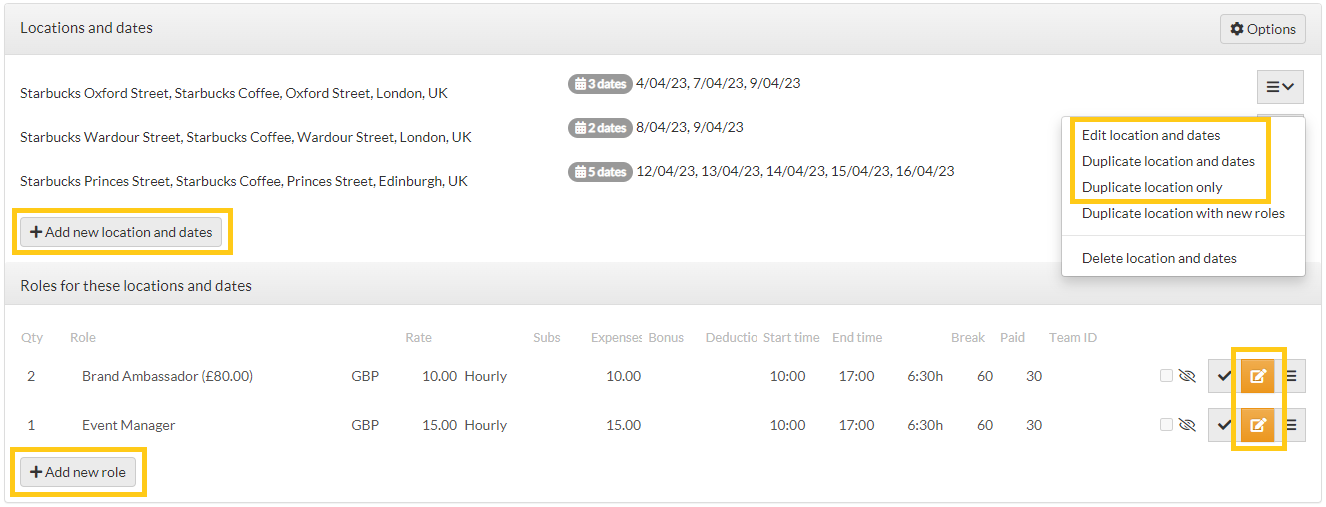Open hamburger menu icon for Brand Ambassador row

[1291, 376]
